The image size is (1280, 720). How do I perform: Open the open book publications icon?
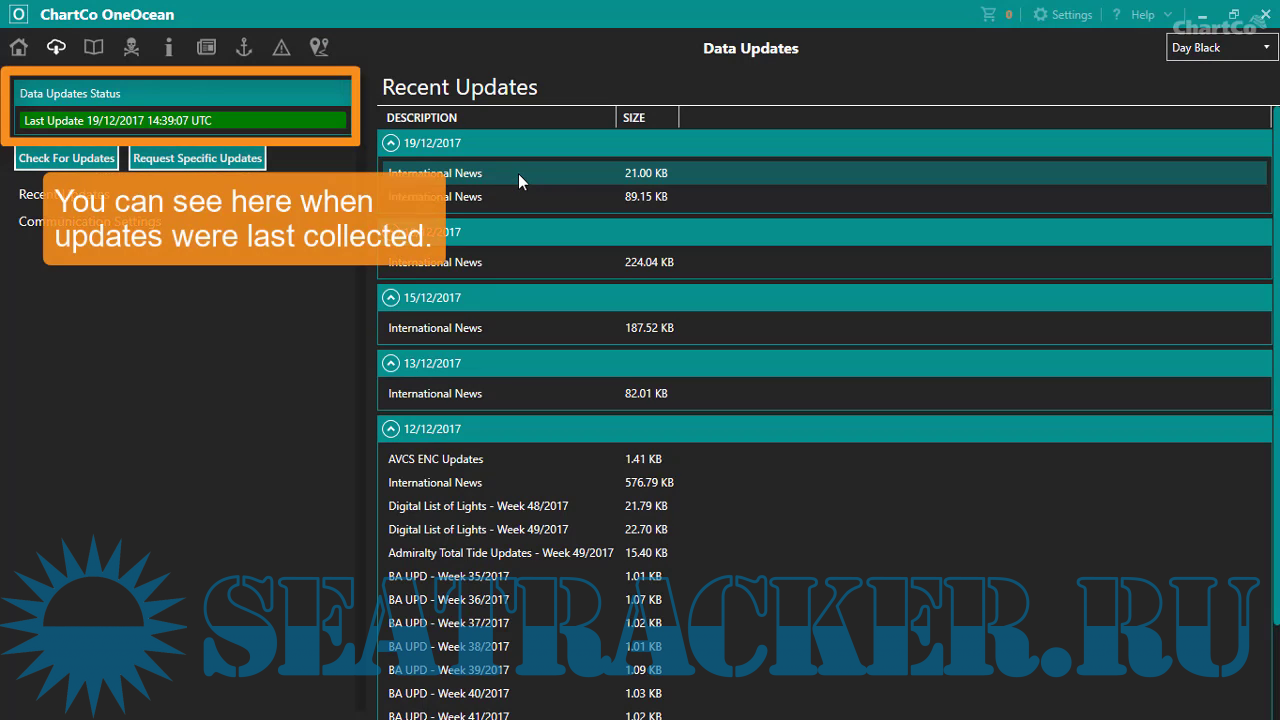pyautogui.click(x=94, y=47)
